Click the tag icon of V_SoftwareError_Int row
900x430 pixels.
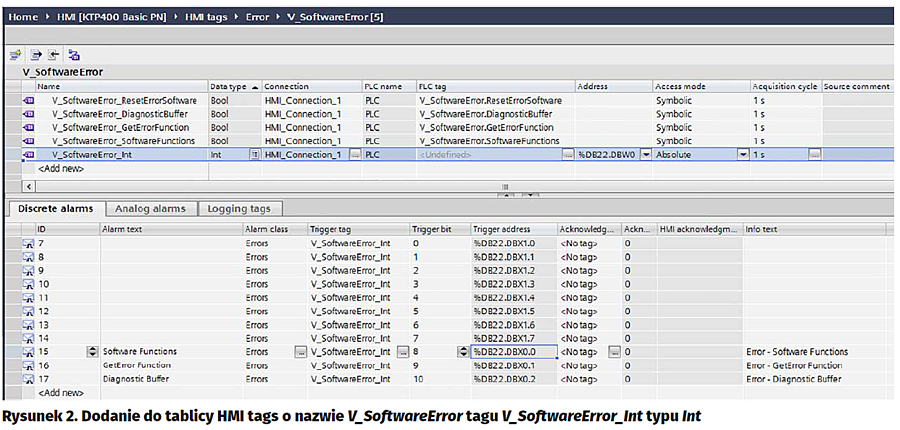point(28,155)
